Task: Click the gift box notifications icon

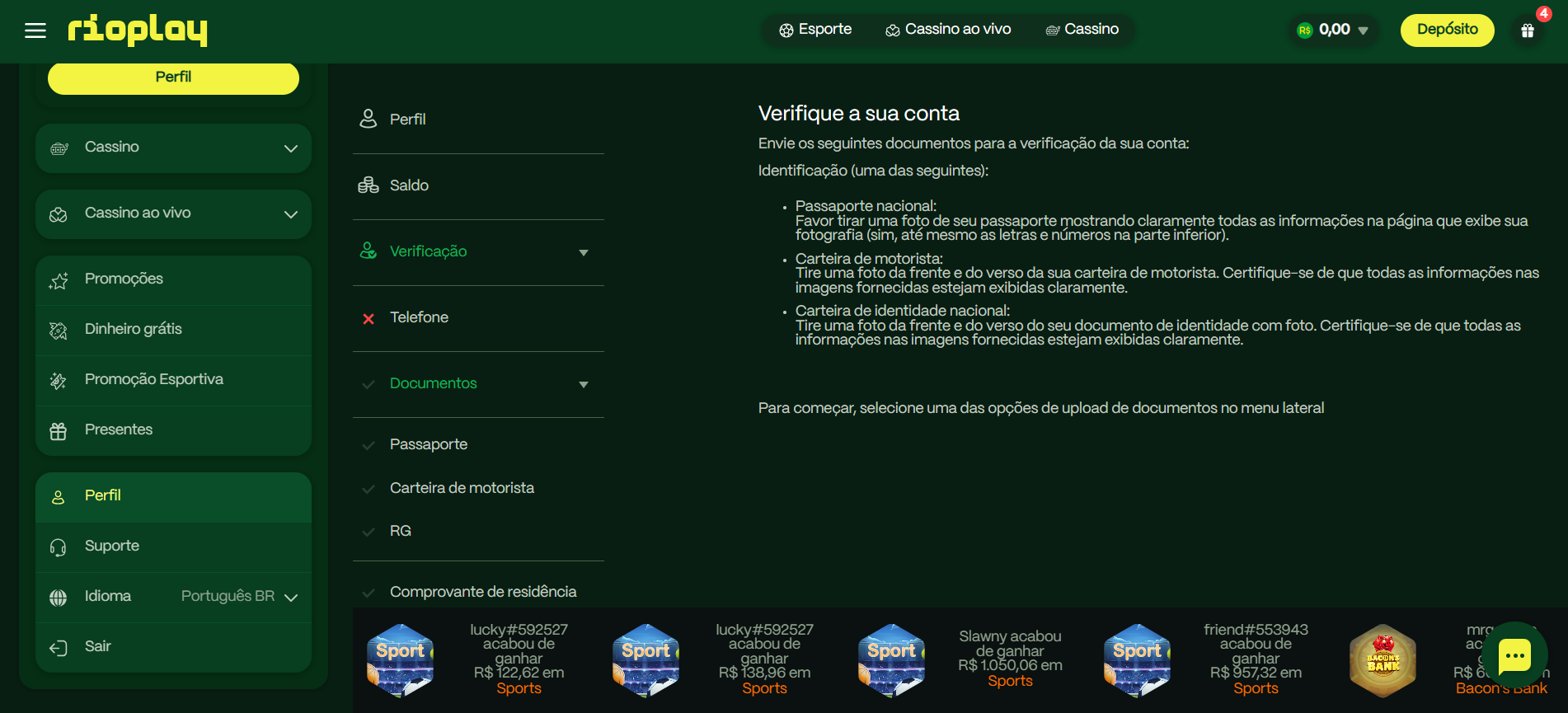Action: click(1527, 30)
